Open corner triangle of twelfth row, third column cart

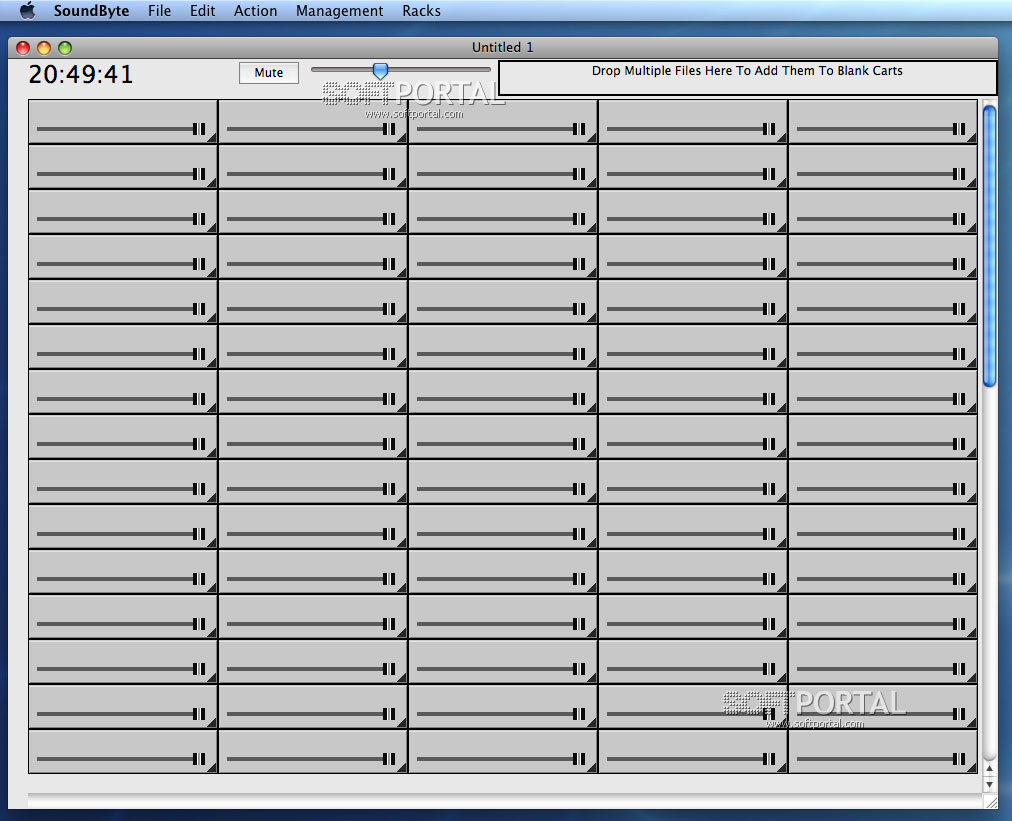click(592, 633)
